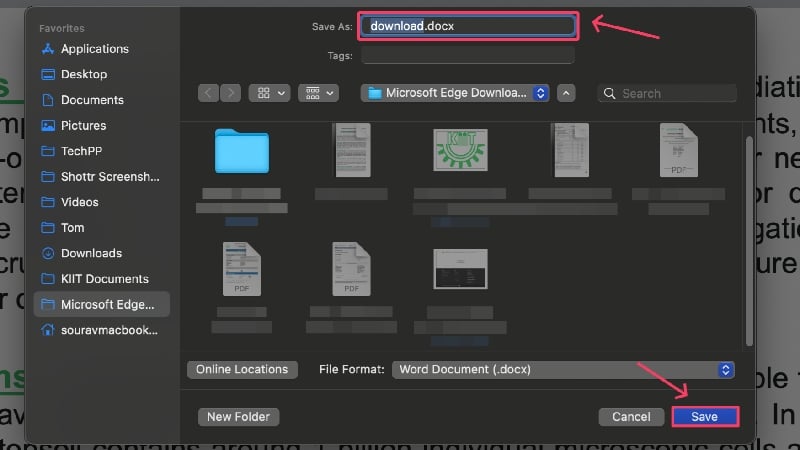Click the Online Locations button

[242, 369]
